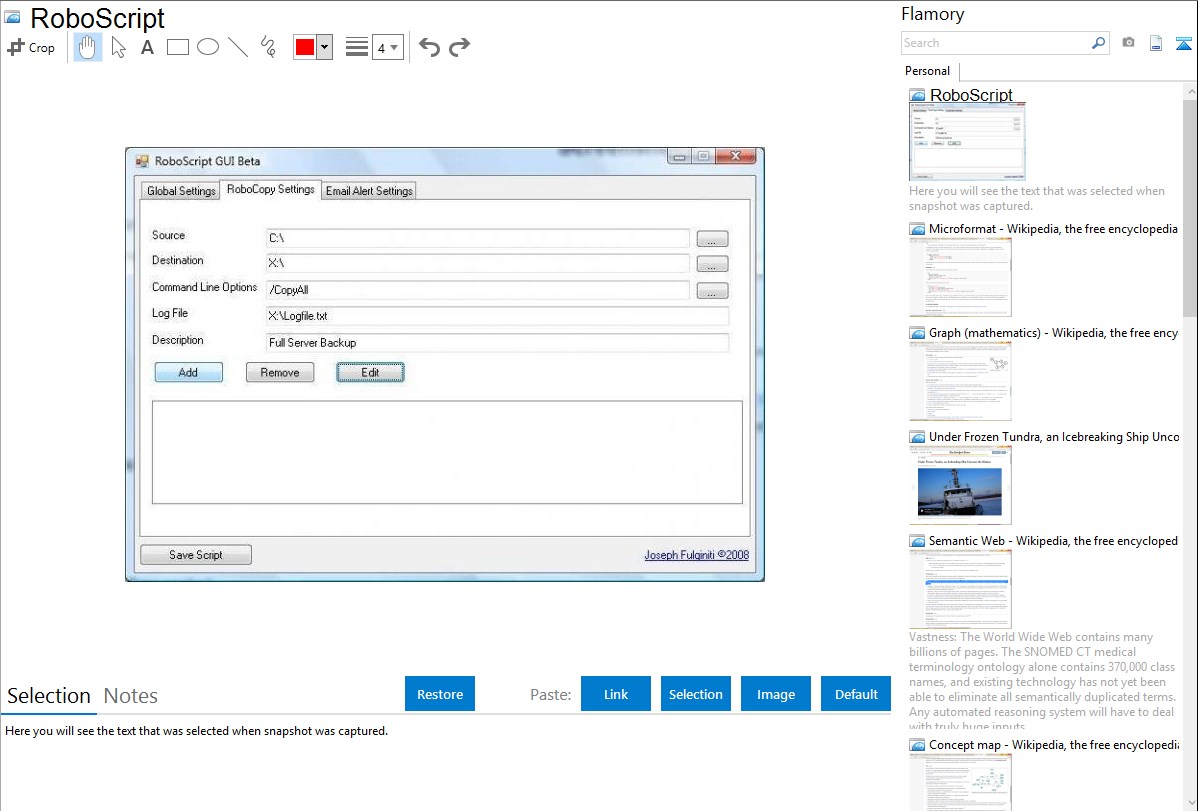Screen dimensions: 1198x811
Task: Click into the Flamory search field
Action: point(995,43)
